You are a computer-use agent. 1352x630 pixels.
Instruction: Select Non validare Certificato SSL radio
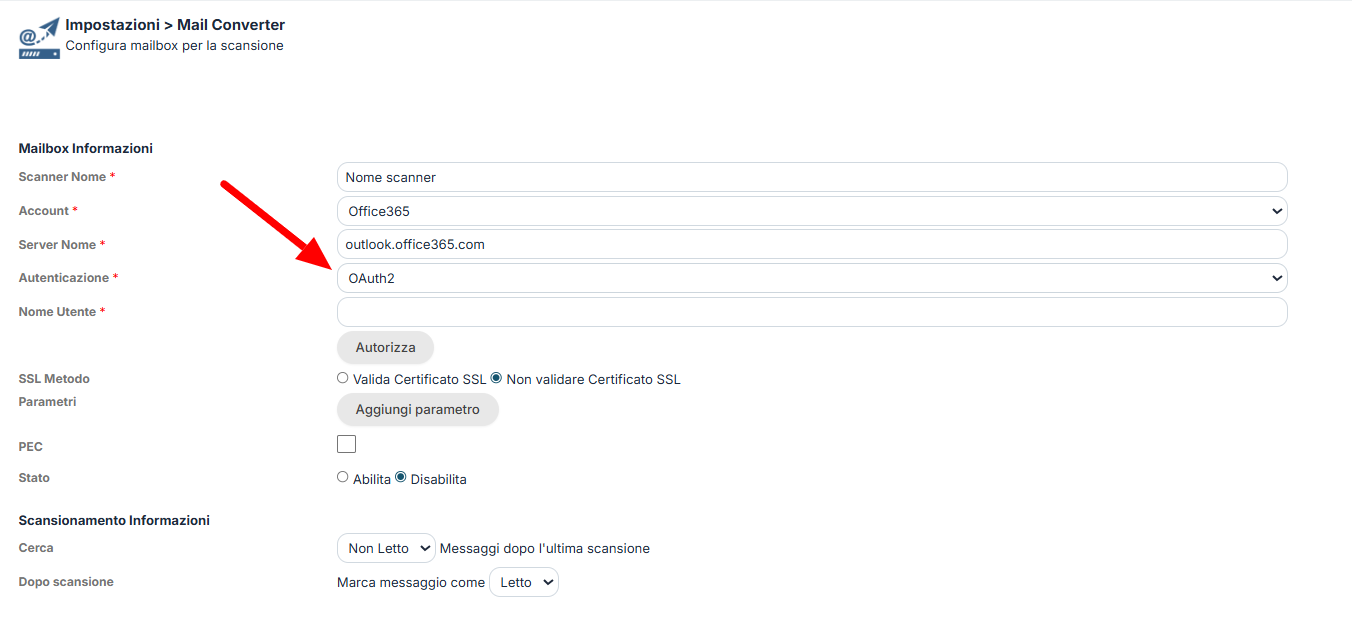point(496,378)
